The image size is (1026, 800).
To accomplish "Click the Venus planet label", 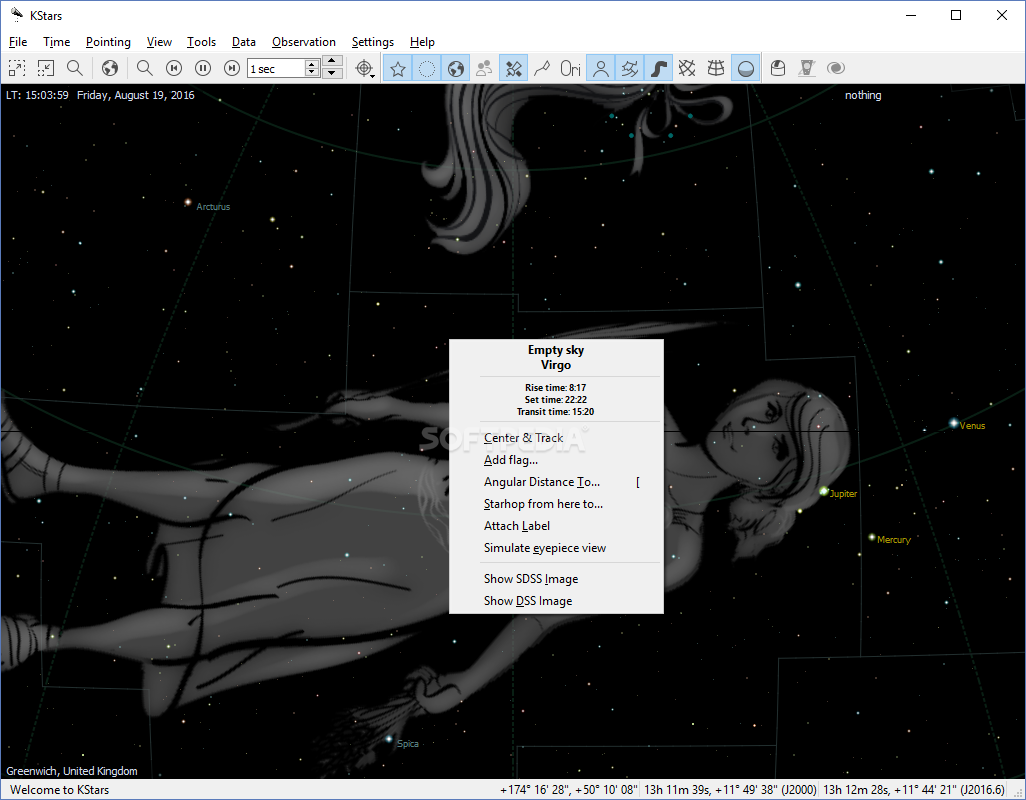I will pos(972,426).
